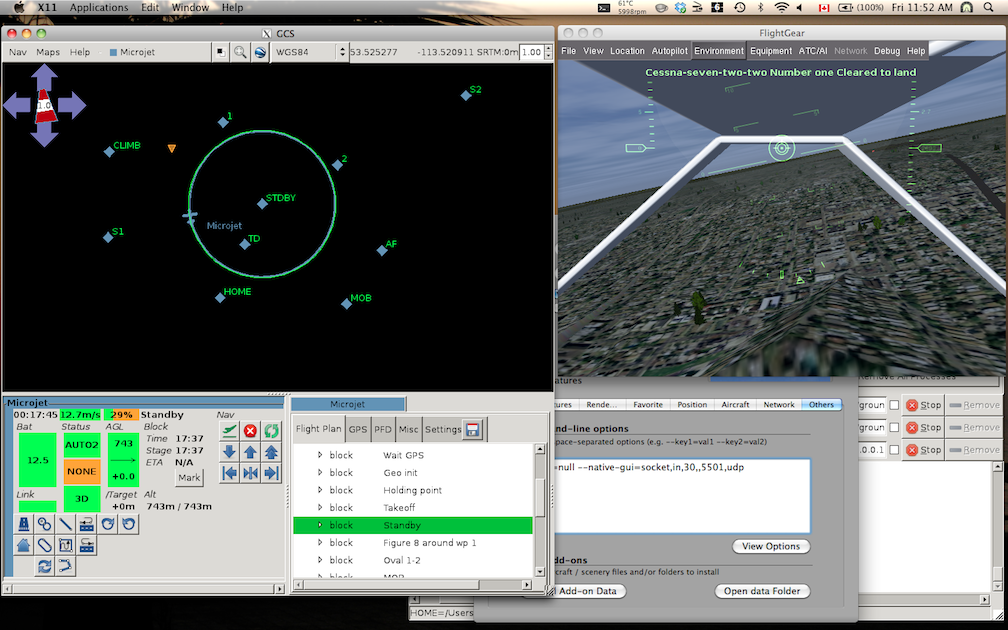Click the takeoff launch icon in Nav panel

click(x=229, y=431)
